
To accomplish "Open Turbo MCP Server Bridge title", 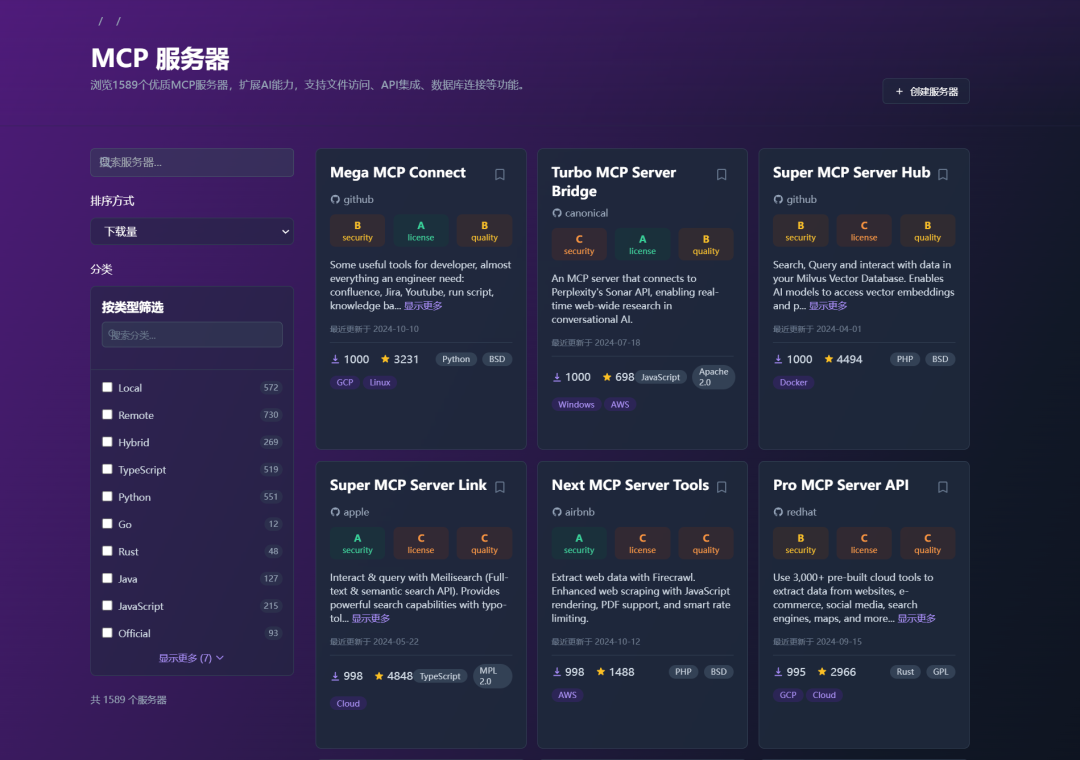I will pyautogui.click(x=614, y=182).
